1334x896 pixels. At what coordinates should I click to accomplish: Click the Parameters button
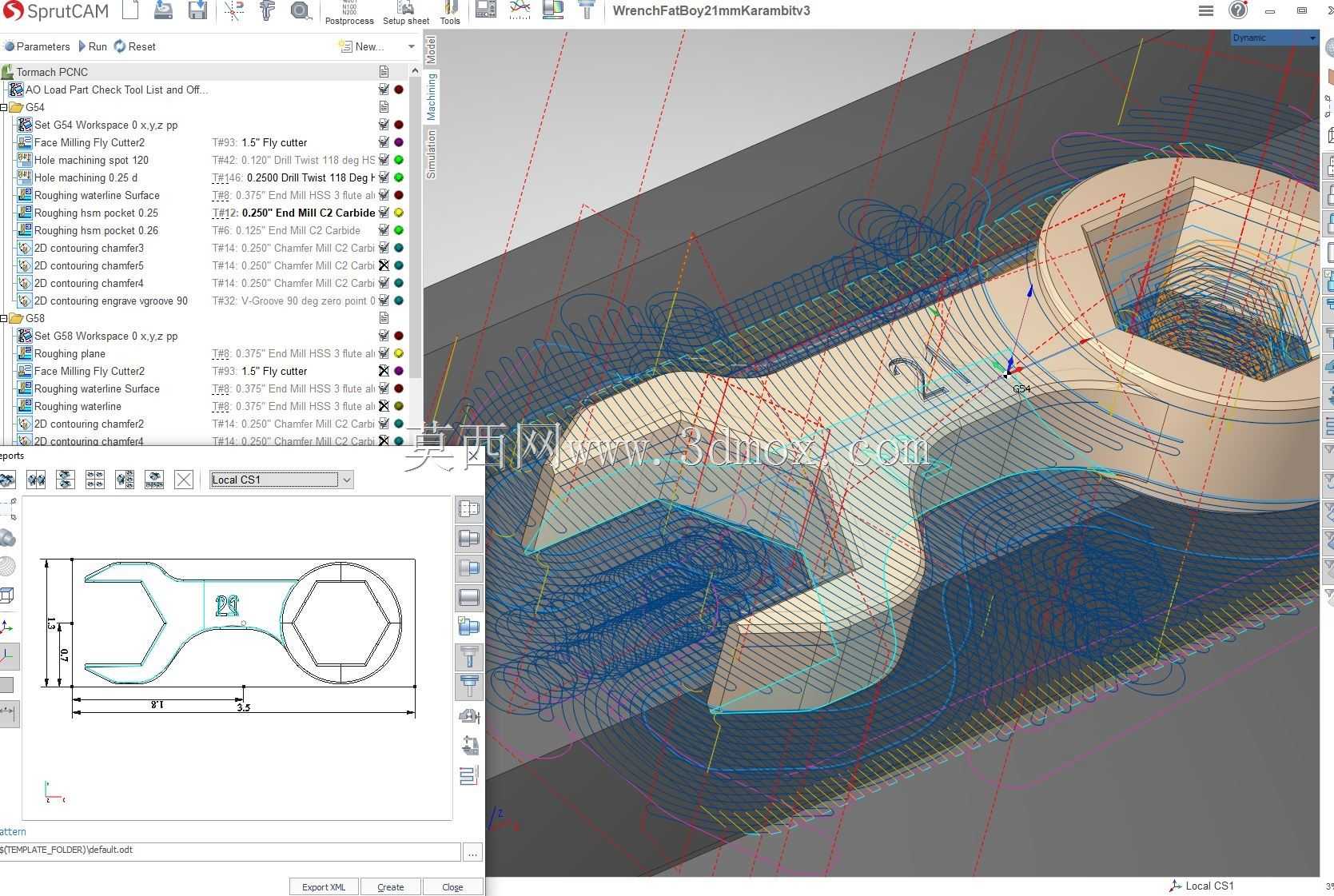click(x=37, y=46)
